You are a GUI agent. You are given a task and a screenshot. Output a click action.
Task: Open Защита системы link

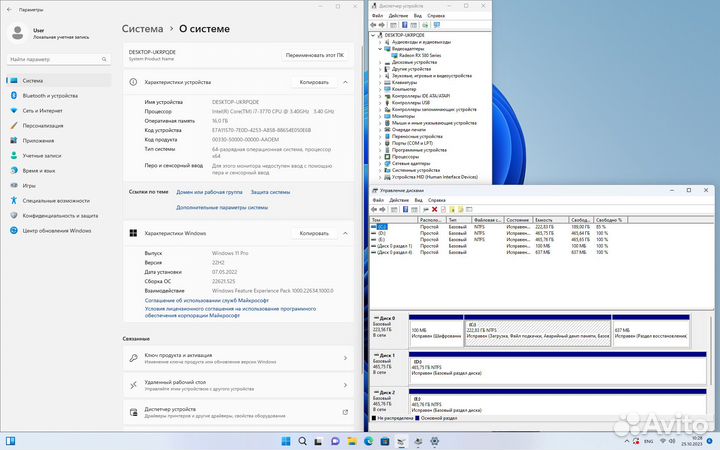click(x=270, y=192)
